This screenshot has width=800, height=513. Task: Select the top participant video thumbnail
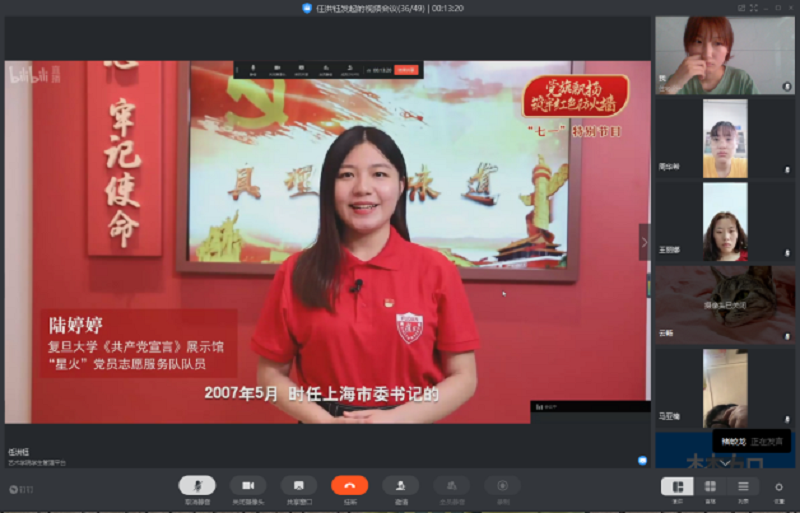pos(724,55)
